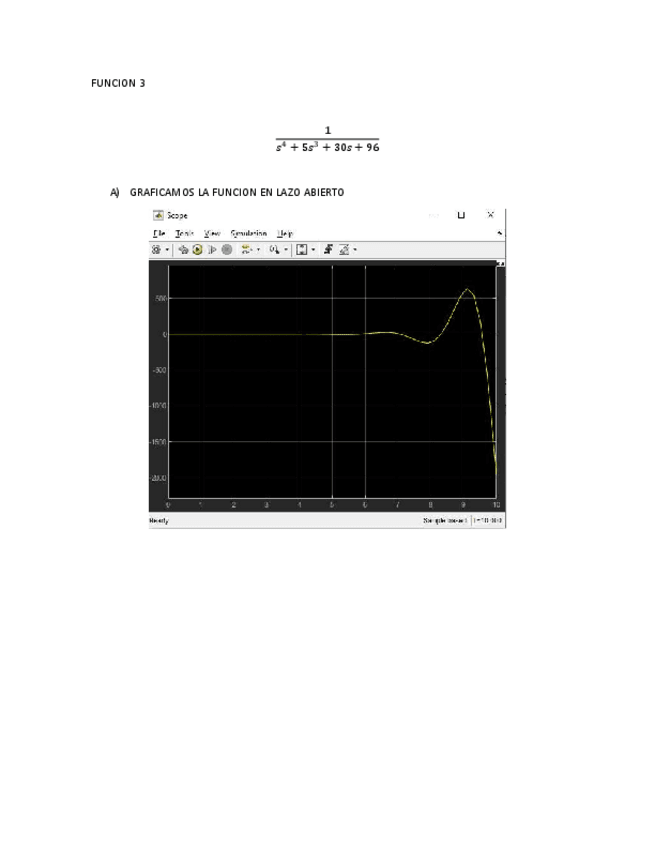
Task: Open the Simulation menu
Action: [249, 234]
